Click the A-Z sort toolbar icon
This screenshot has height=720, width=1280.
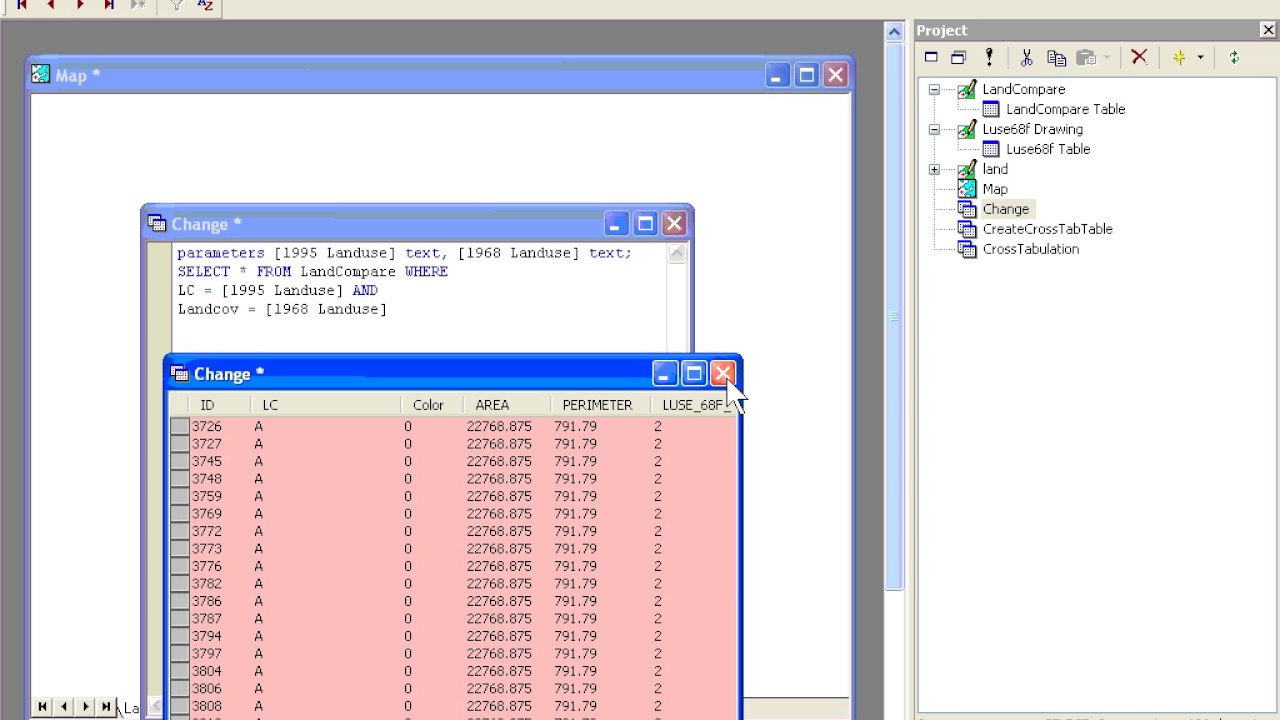point(204,5)
